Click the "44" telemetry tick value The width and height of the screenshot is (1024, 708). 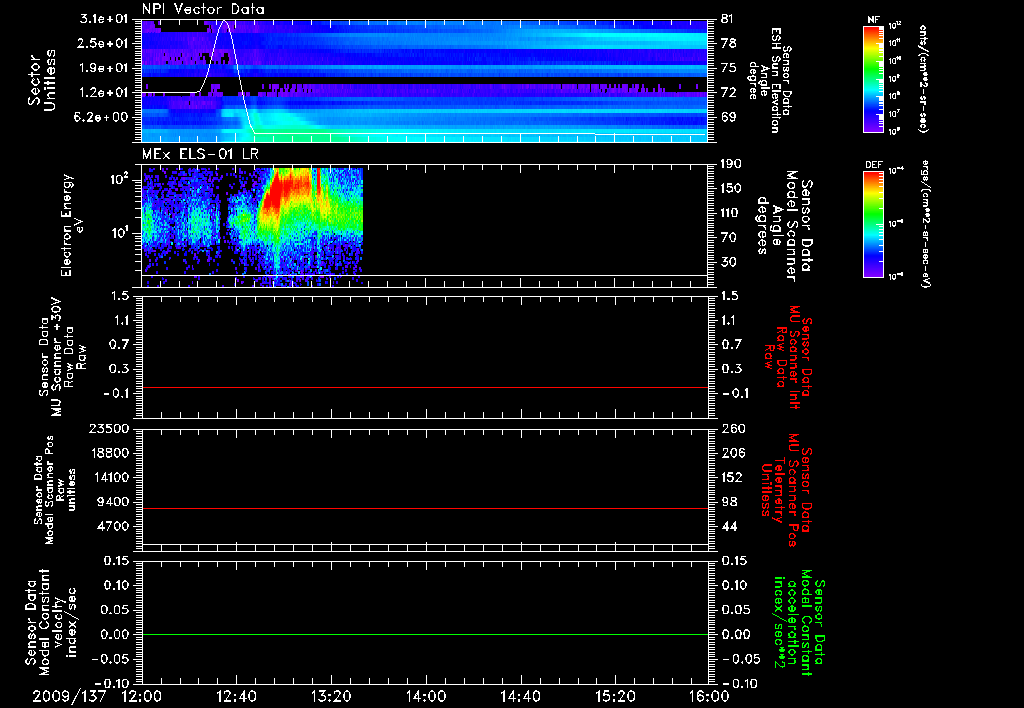pyautogui.click(x=729, y=526)
